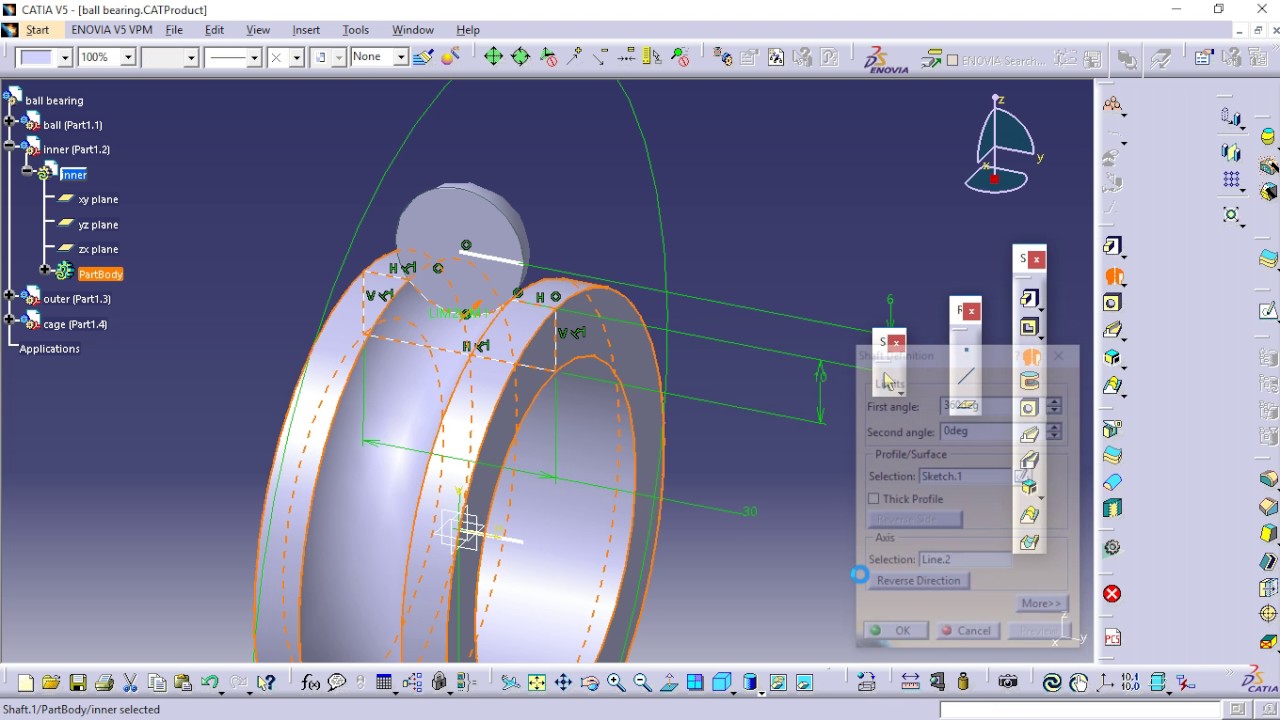Click the Zoom In magnifier icon

pos(616,683)
